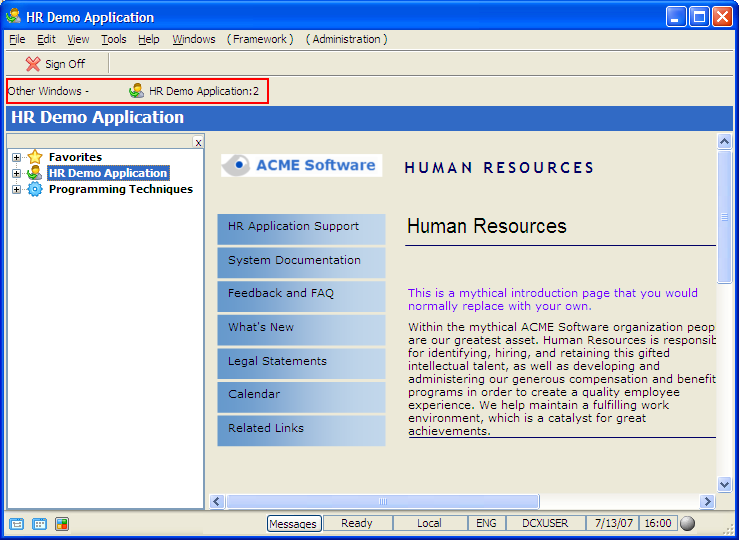Screen dimensions: 739x540
Task: Open the Tools menu
Action: click(x=114, y=39)
